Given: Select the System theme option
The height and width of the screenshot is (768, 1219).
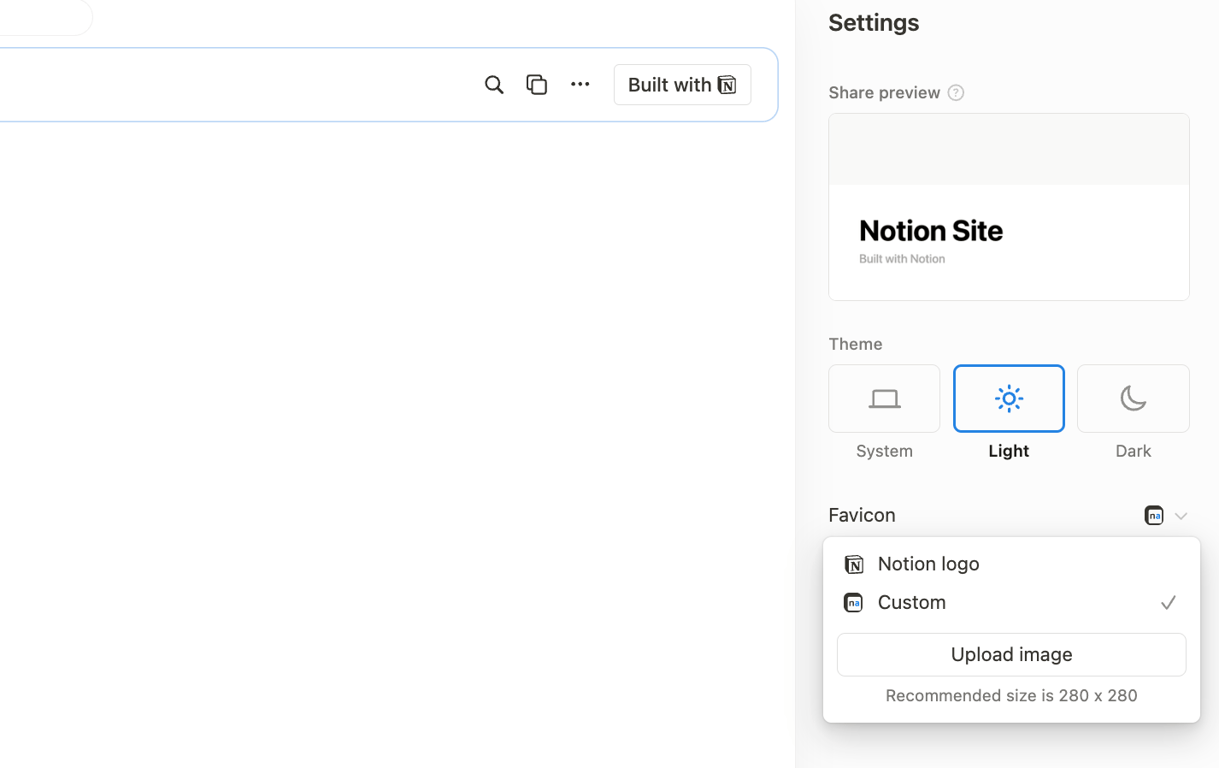Looking at the screenshot, I should [x=884, y=399].
